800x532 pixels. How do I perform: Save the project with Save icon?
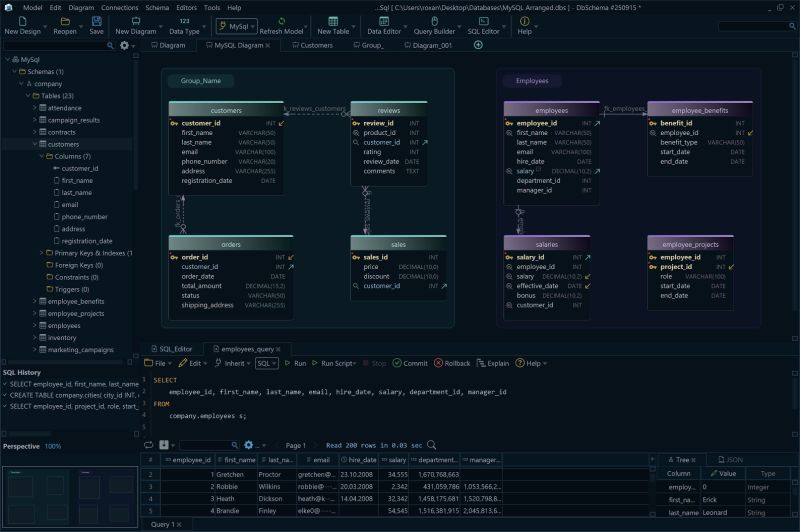[96, 21]
